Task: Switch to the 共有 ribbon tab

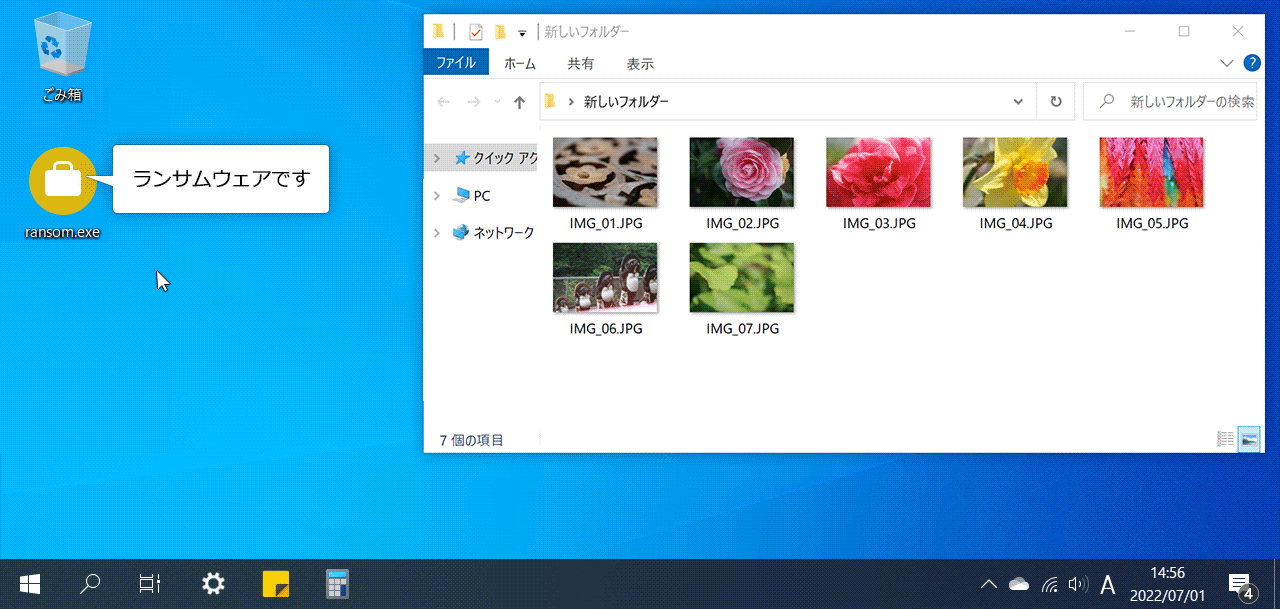Action: tap(581, 63)
